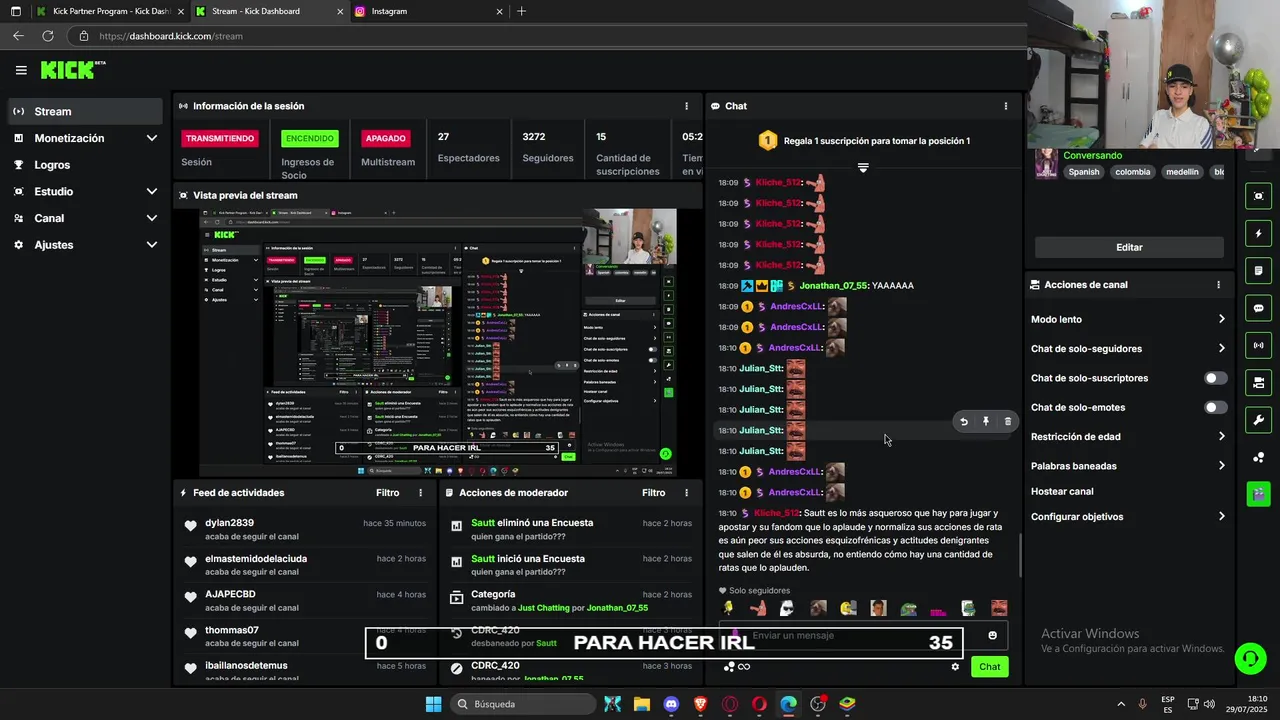Open the wrench tools icon in right rail
The height and width of the screenshot is (720, 1280).
tap(1258, 420)
